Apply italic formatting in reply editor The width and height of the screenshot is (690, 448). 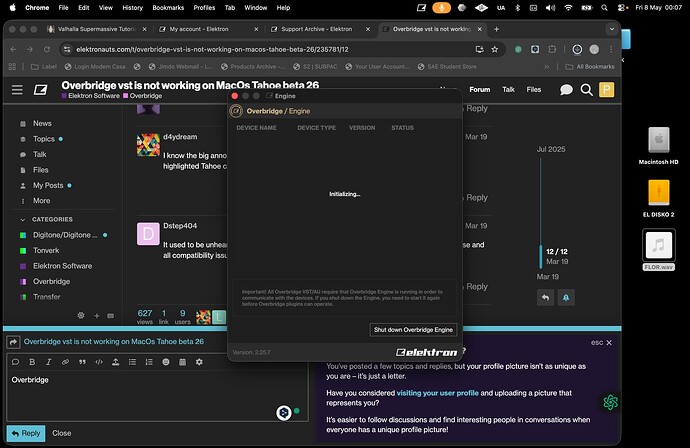(48, 362)
